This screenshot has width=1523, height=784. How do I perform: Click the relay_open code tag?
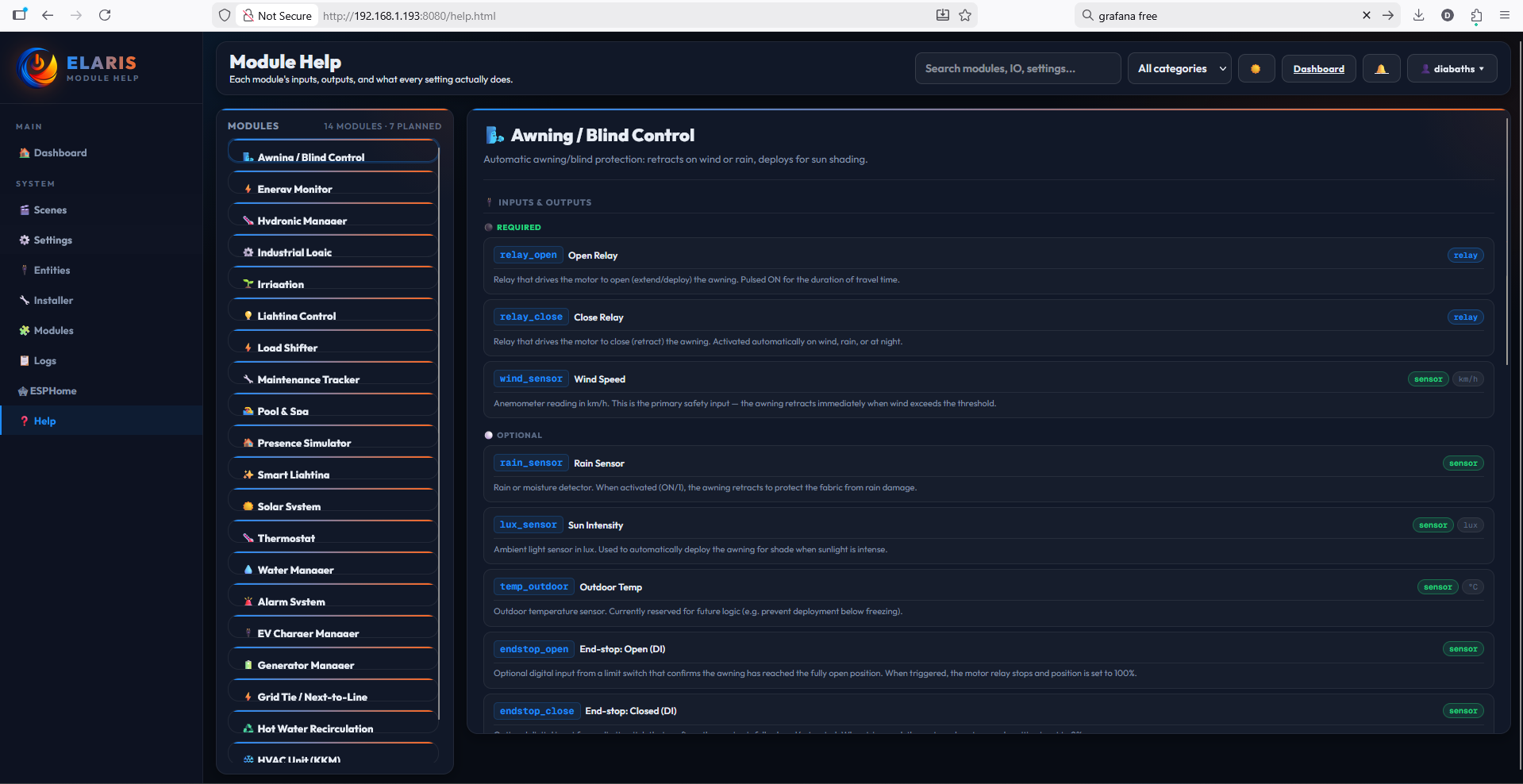528,255
